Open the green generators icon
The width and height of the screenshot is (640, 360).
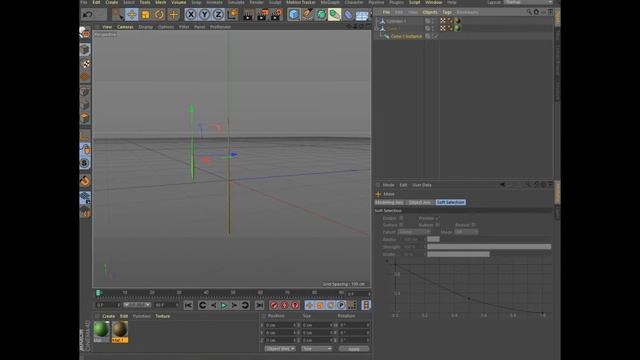(x=321, y=15)
